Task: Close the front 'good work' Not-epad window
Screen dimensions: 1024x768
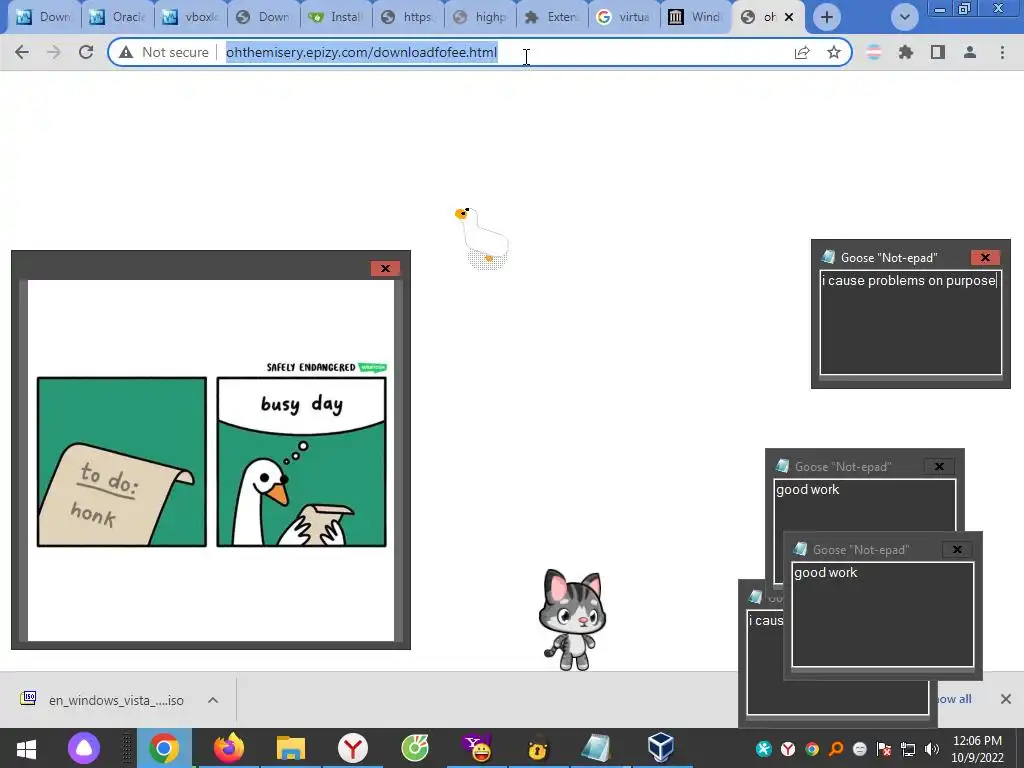Action: 957,550
